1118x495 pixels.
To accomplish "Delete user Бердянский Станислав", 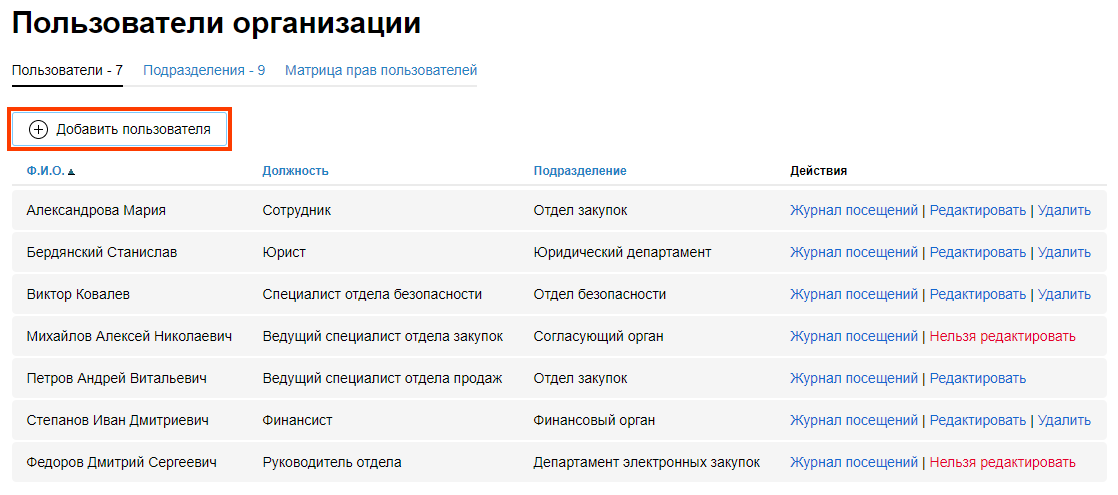I will [x=1064, y=252].
